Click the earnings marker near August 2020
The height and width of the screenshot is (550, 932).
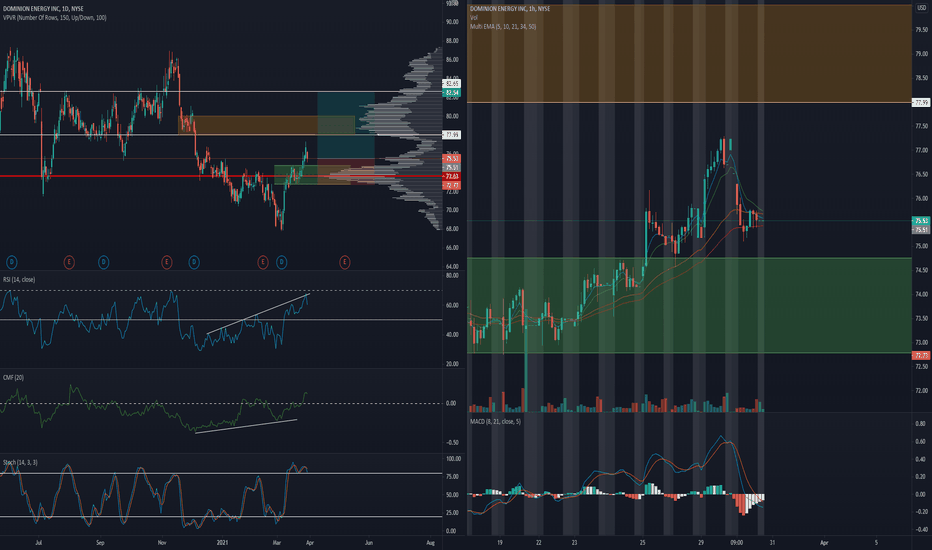pyautogui.click(x=69, y=262)
